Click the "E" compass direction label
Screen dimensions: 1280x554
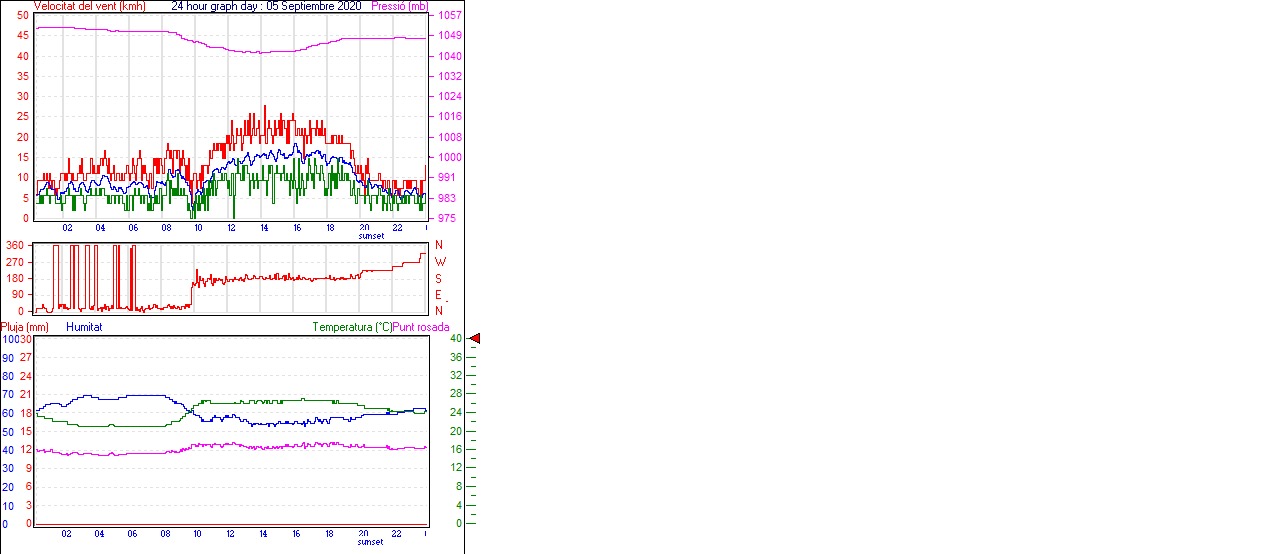438,295
